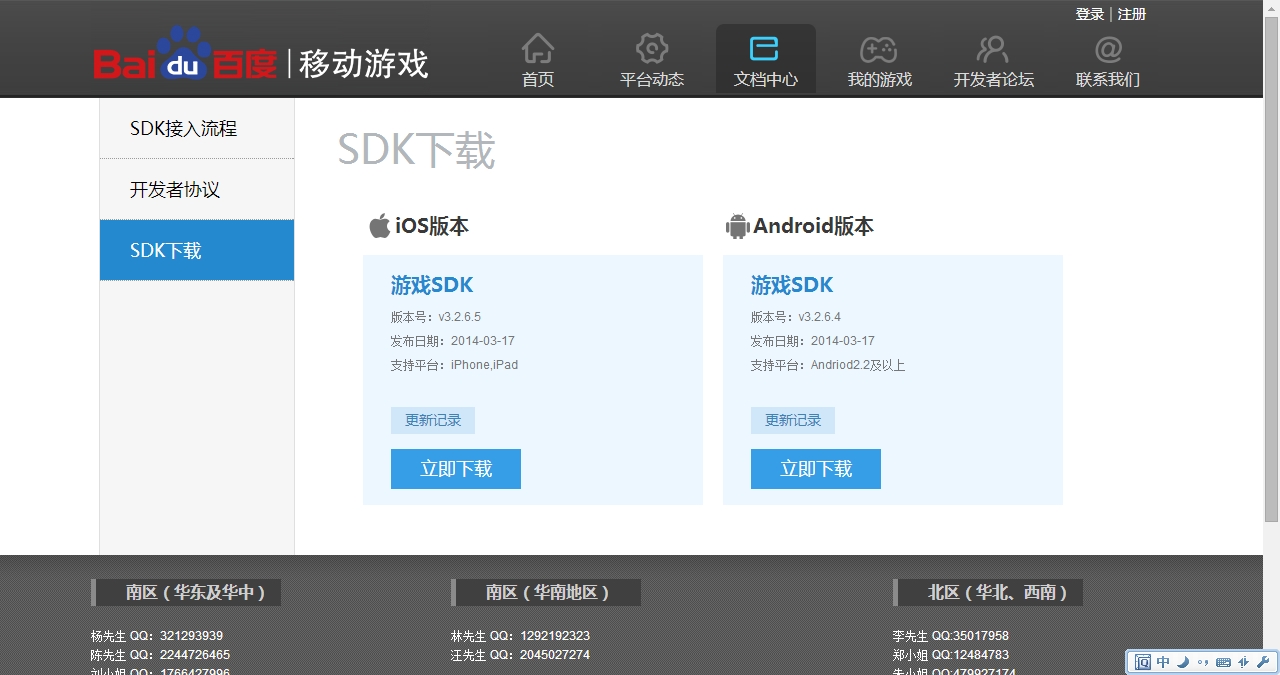The image size is (1280, 675).
Task: Toggle Chinese punctuation mode in the IME bar
Action: [1202, 662]
